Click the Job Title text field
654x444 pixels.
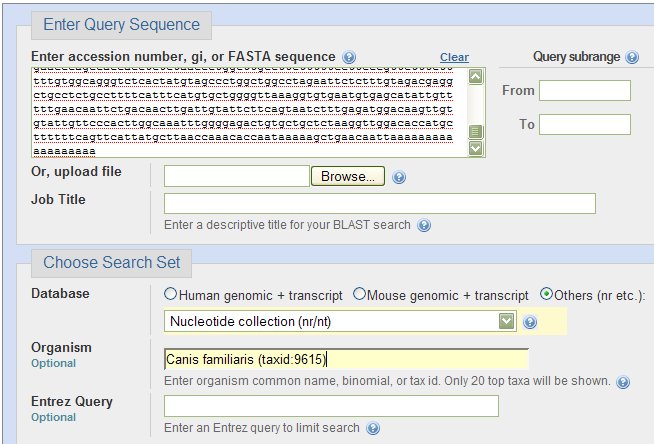(380, 203)
